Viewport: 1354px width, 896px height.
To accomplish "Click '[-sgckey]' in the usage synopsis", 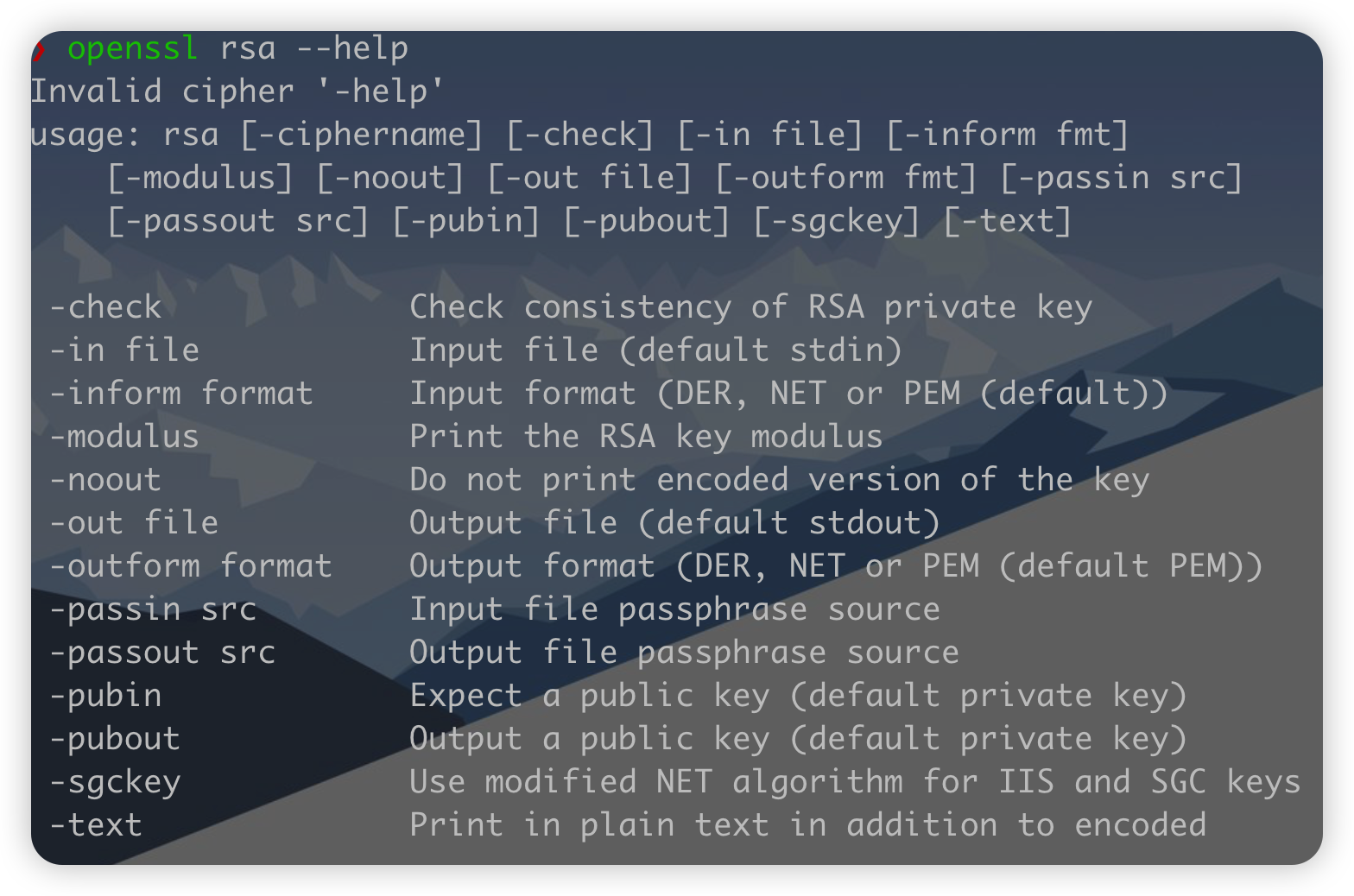I will pyautogui.click(x=836, y=221).
